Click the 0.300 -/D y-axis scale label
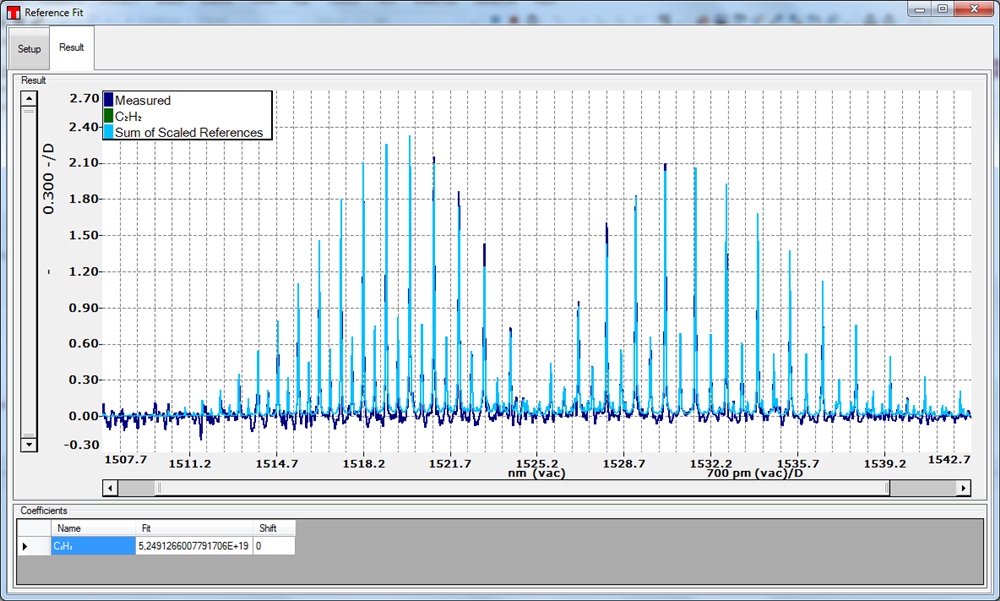This screenshot has width=1000, height=601. pos(48,179)
